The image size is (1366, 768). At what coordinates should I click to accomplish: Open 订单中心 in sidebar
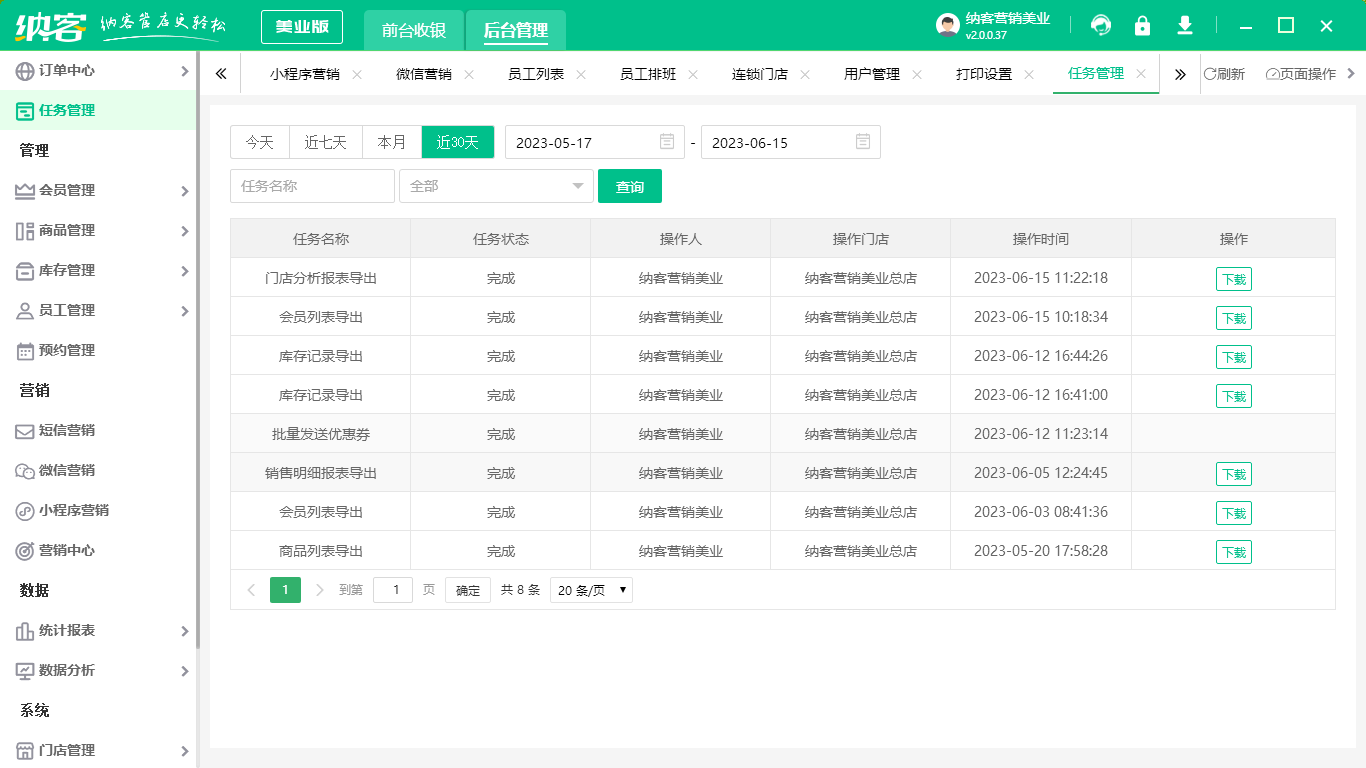point(98,70)
